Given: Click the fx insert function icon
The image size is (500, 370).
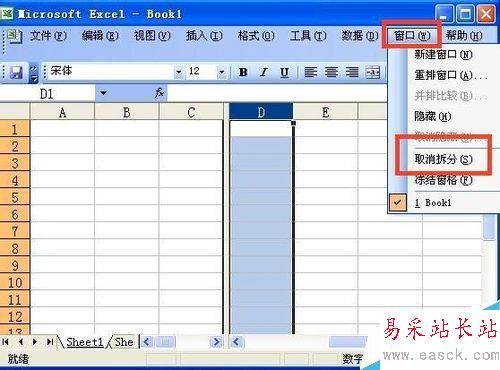Looking at the screenshot, I should (159, 93).
